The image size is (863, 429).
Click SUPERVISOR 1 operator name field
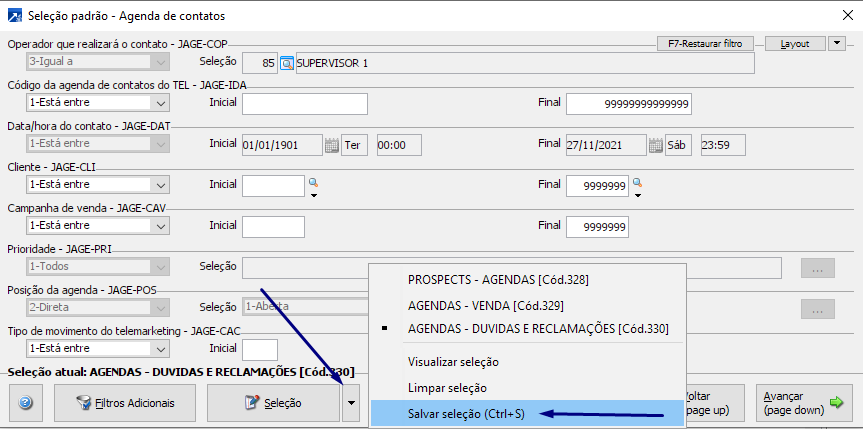click(525, 63)
